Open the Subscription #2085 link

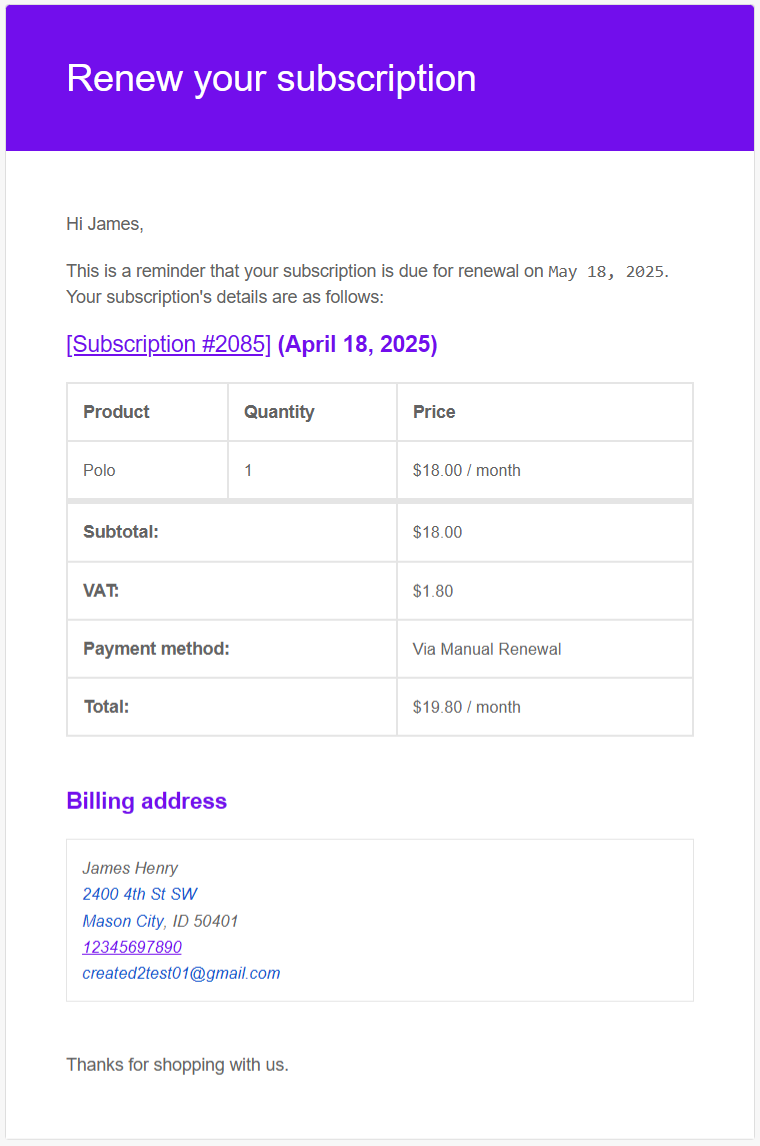[168, 344]
